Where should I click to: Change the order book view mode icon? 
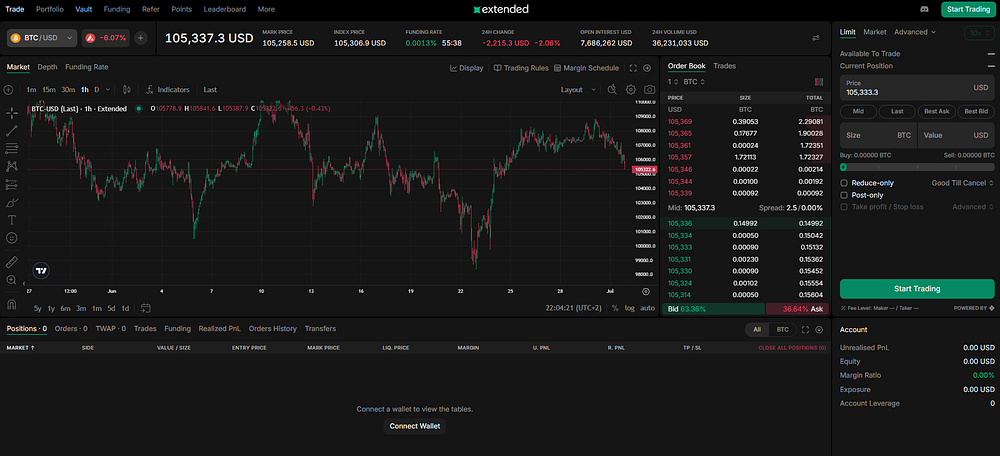(x=819, y=82)
